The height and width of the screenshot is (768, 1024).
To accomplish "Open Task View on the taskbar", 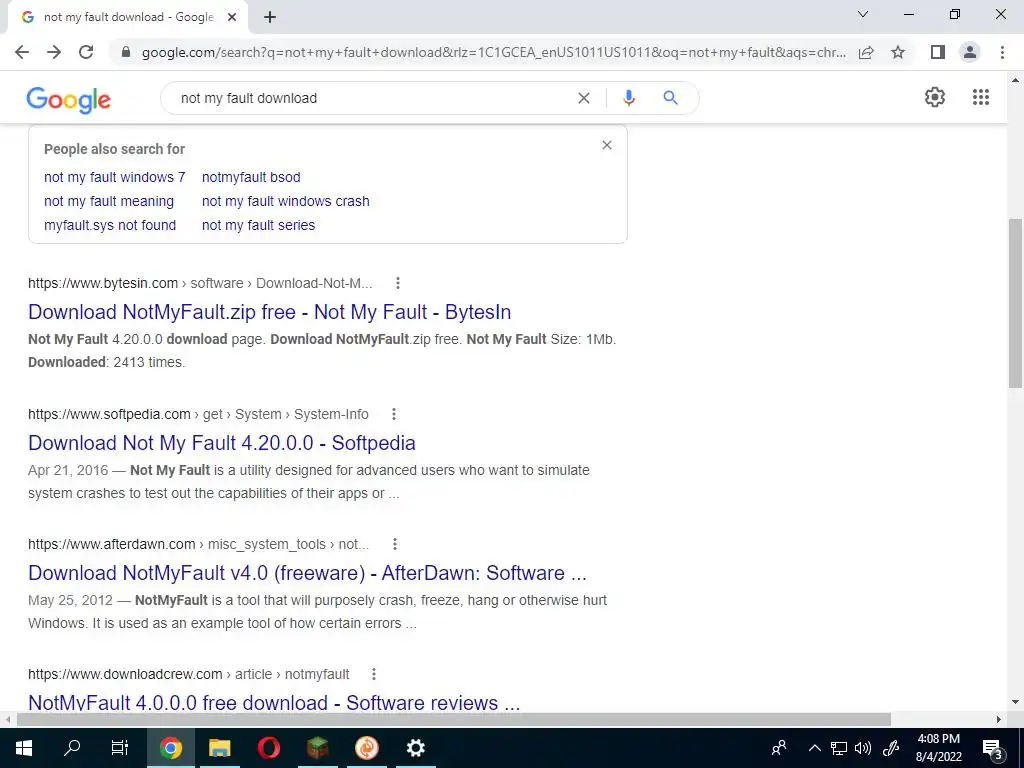I will 120,748.
